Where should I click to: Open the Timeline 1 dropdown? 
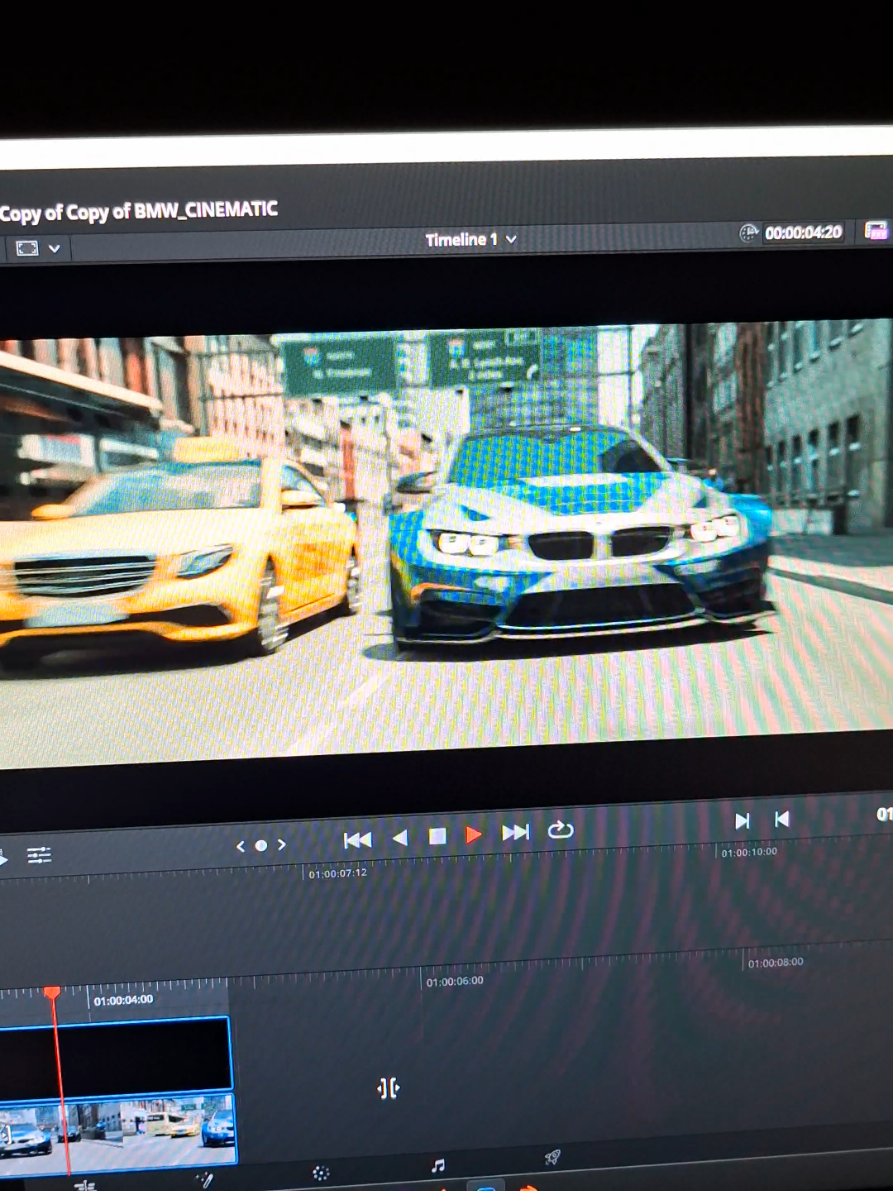(471, 239)
